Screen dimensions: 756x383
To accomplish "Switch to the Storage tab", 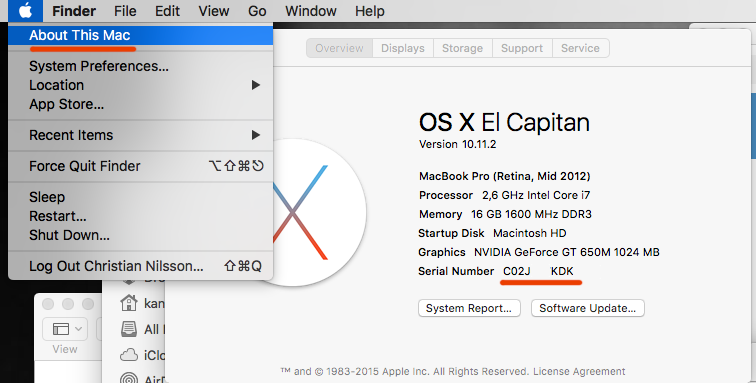I will (x=462, y=48).
